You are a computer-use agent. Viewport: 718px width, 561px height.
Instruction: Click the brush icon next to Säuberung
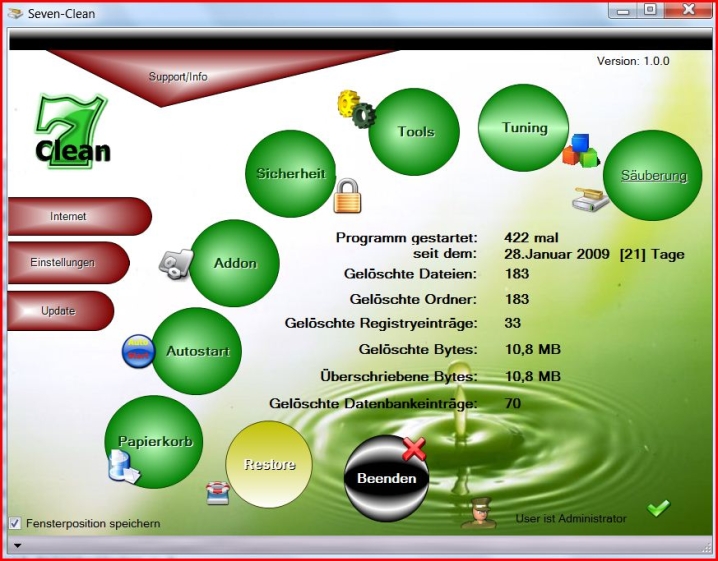tap(589, 199)
